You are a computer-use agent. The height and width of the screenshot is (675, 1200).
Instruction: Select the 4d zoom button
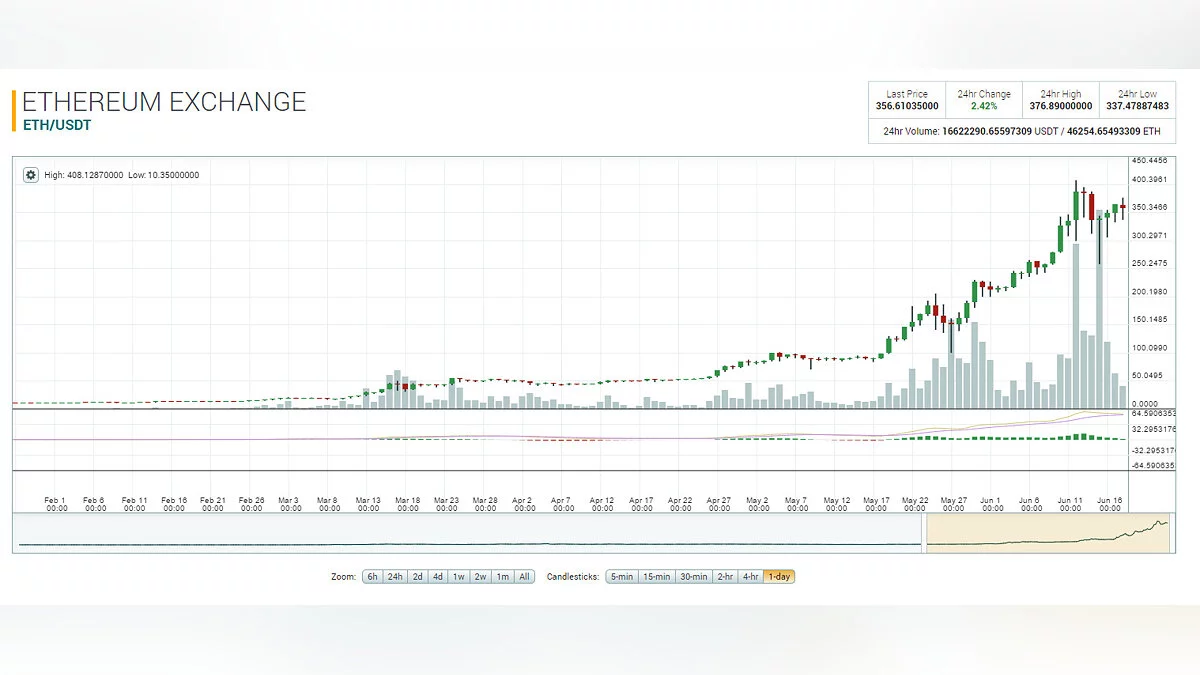tap(438, 577)
